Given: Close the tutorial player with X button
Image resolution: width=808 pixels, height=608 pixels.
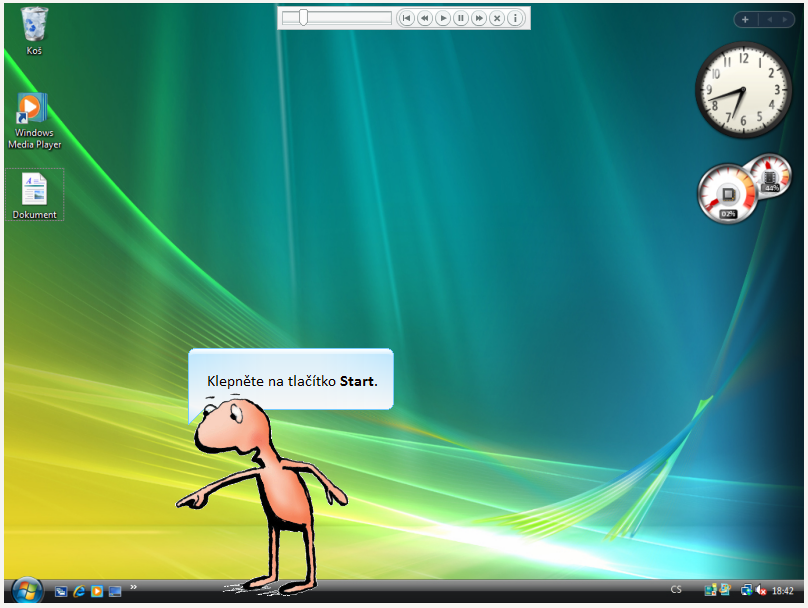Looking at the screenshot, I should coord(497,18).
